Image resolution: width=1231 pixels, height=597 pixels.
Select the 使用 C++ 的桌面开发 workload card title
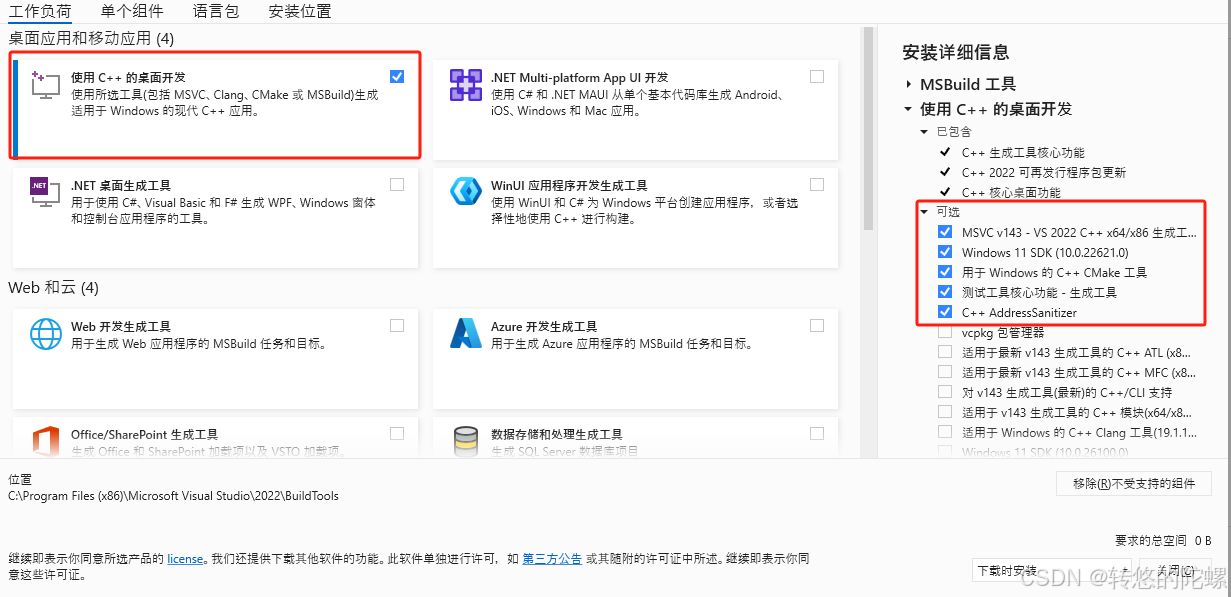click(128, 77)
